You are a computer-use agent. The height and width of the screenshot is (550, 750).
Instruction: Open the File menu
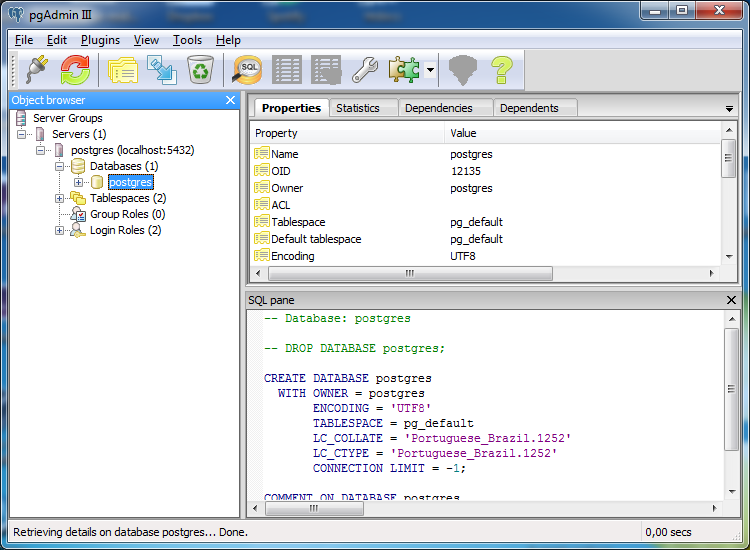(24, 40)
